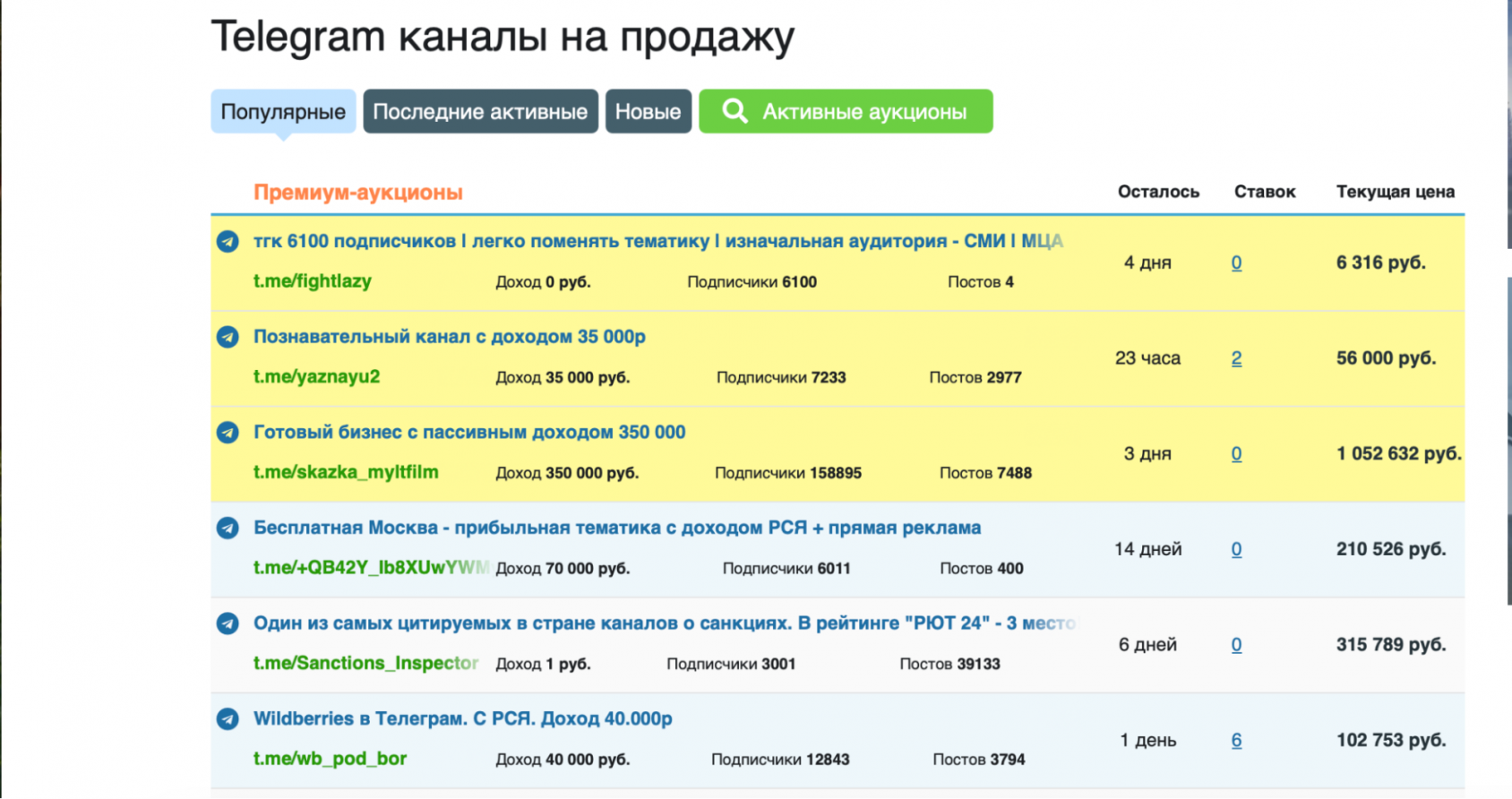
Task: Click the Осталось column header
Action: [1158, 192]
